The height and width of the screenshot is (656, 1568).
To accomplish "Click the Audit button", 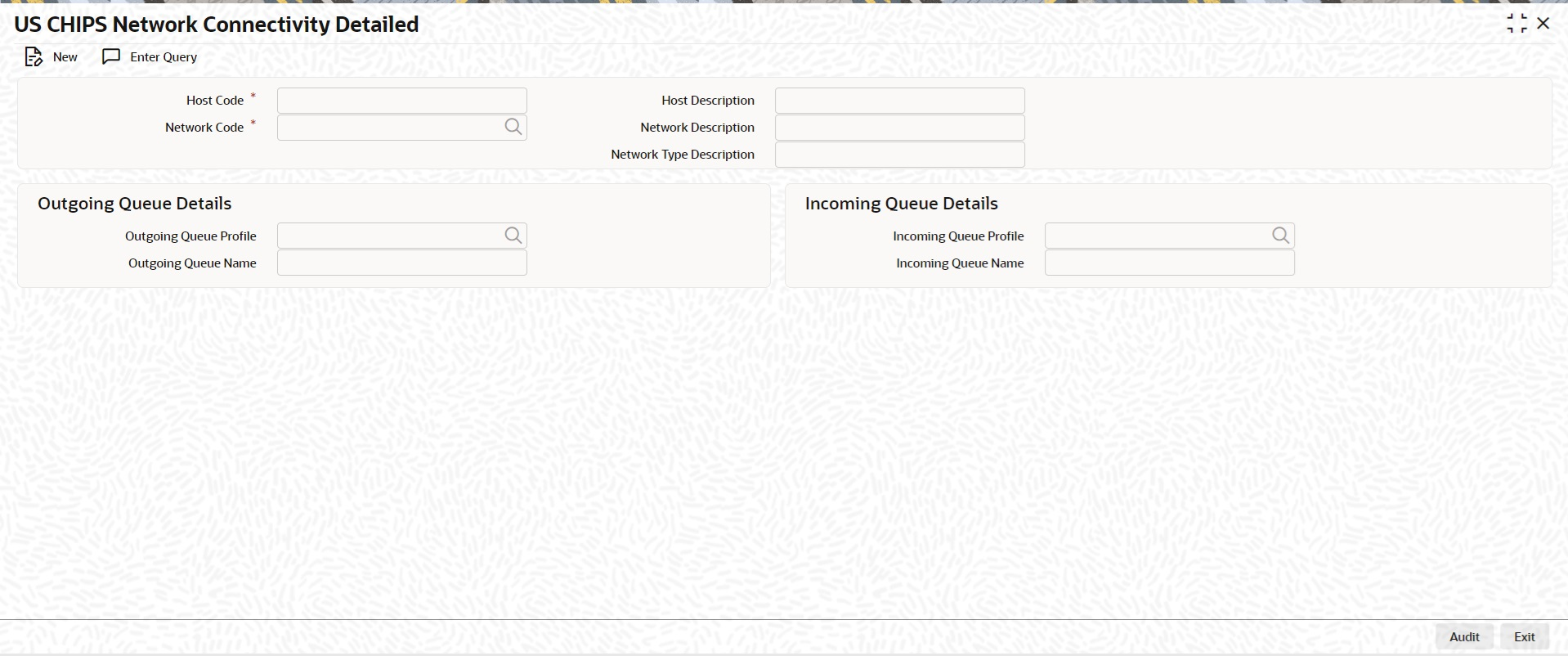I will (x=1465, y=636).
